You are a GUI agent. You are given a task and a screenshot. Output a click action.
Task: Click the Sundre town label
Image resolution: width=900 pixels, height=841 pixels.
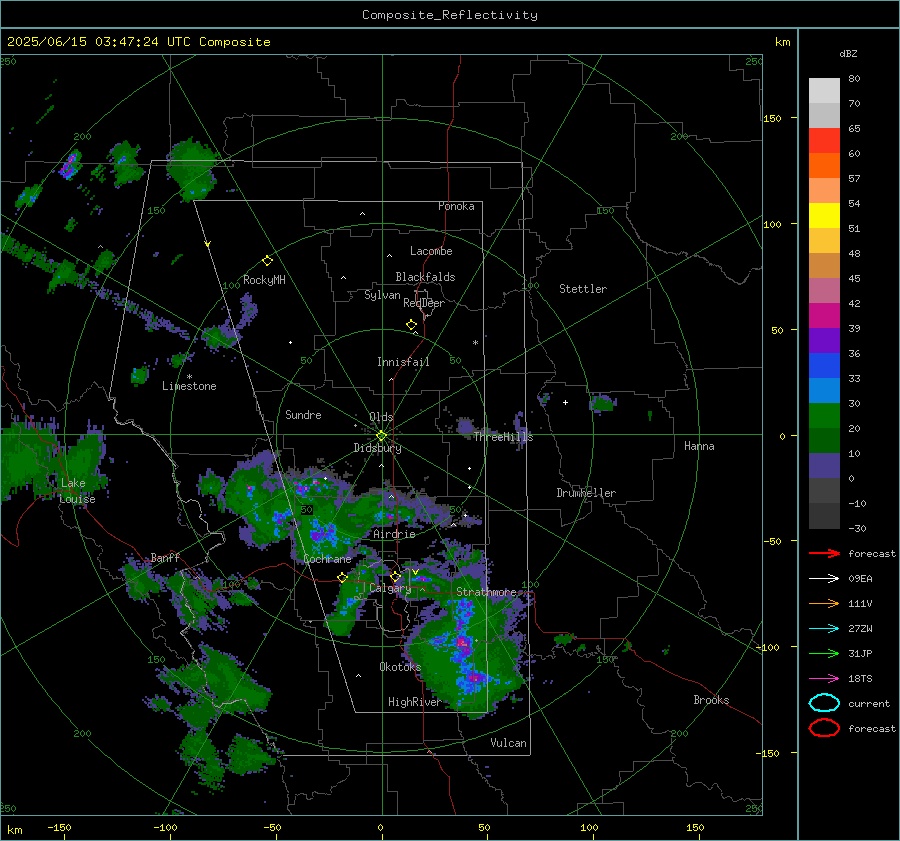coord(303,414)
